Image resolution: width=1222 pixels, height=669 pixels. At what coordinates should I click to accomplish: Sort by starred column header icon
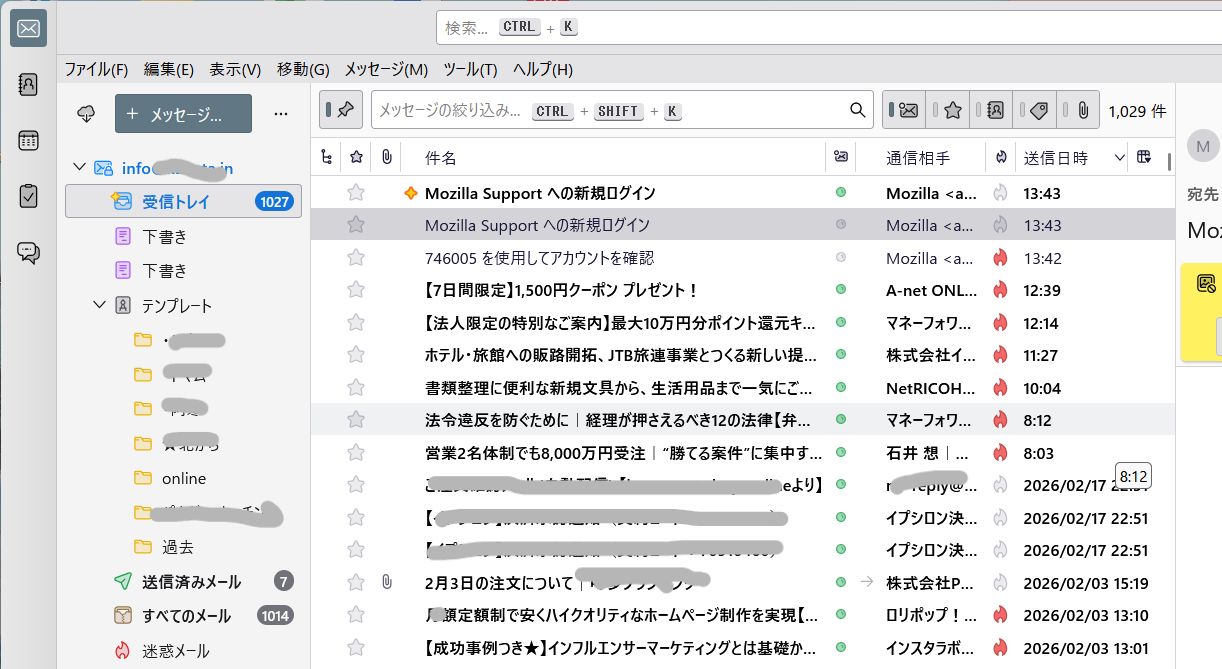click(356, 157)
